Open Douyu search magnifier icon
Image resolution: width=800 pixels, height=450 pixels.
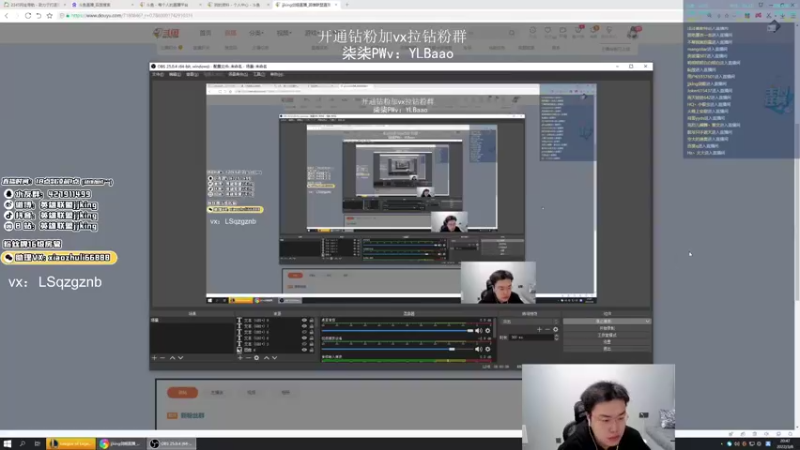click(512, 33)
